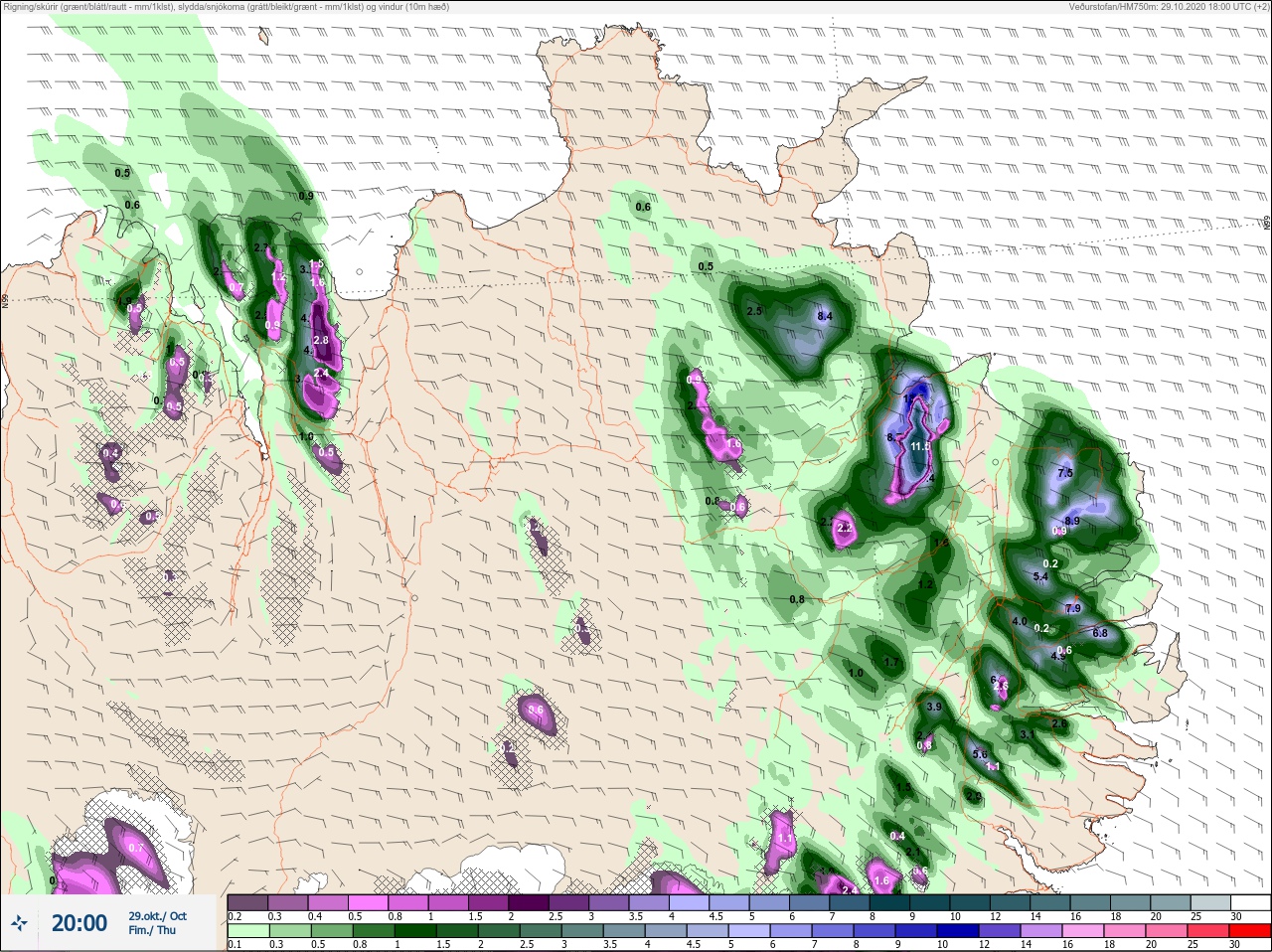1272x952 pixels.
Task: Click the '29.okt./ Oct' date label
Action: [157, 915]
